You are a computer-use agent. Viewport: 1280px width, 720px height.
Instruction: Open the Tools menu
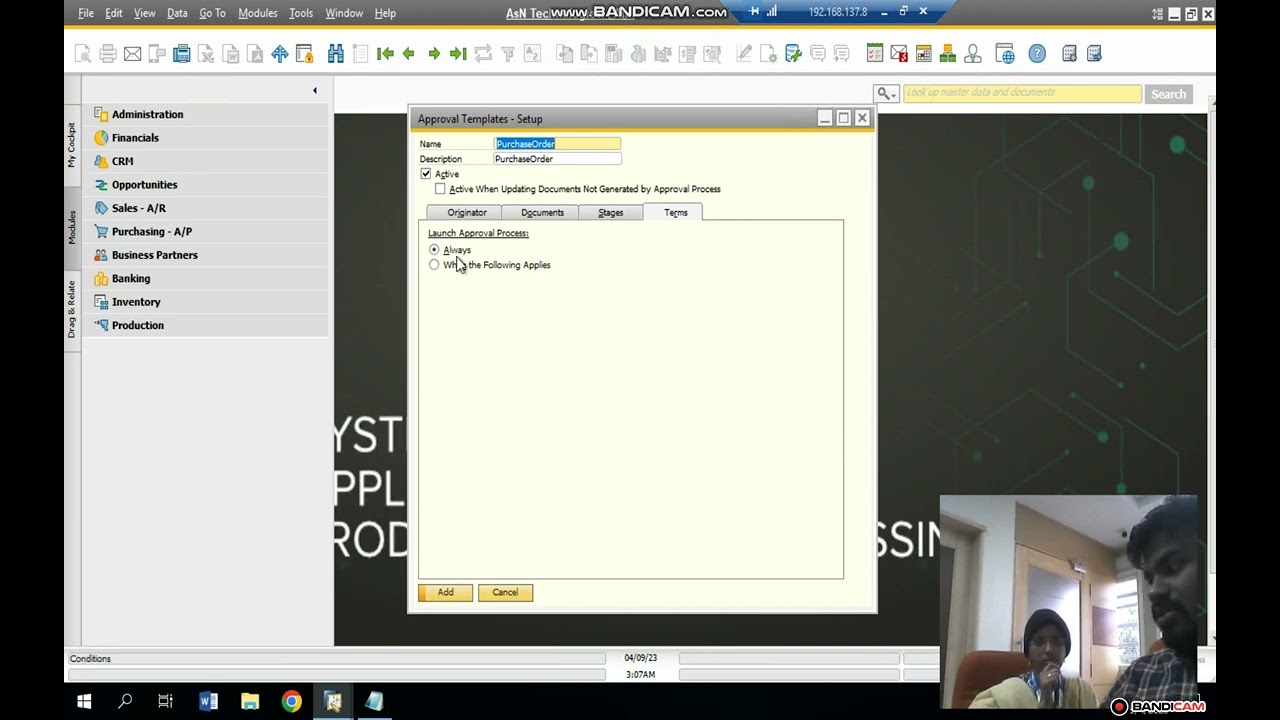(301, 13)
